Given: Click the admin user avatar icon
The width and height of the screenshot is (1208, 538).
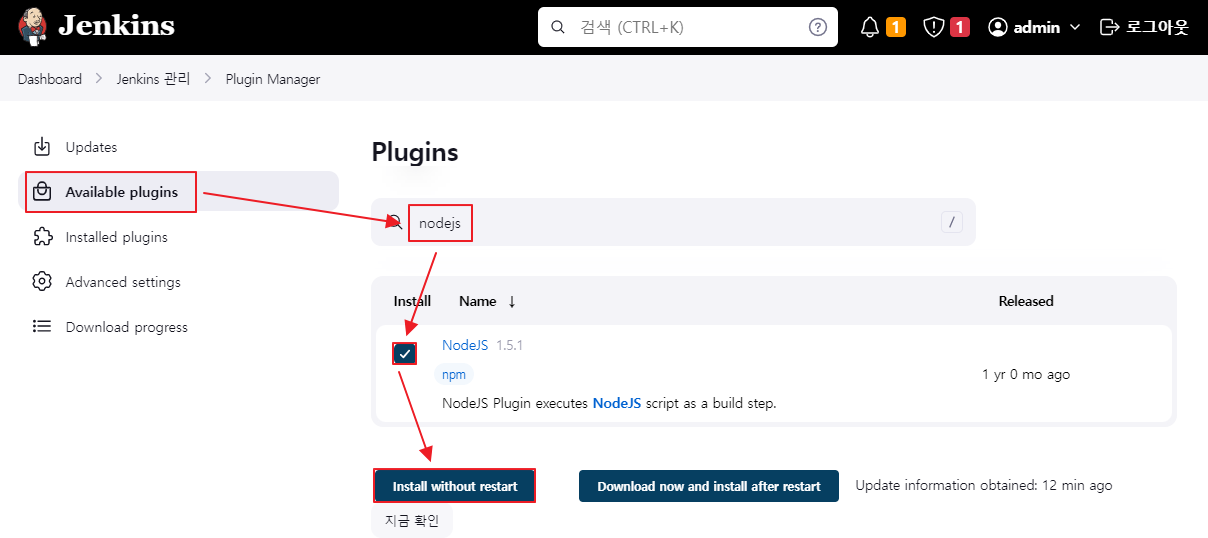Looking at the screenshot, I should 998,27.
